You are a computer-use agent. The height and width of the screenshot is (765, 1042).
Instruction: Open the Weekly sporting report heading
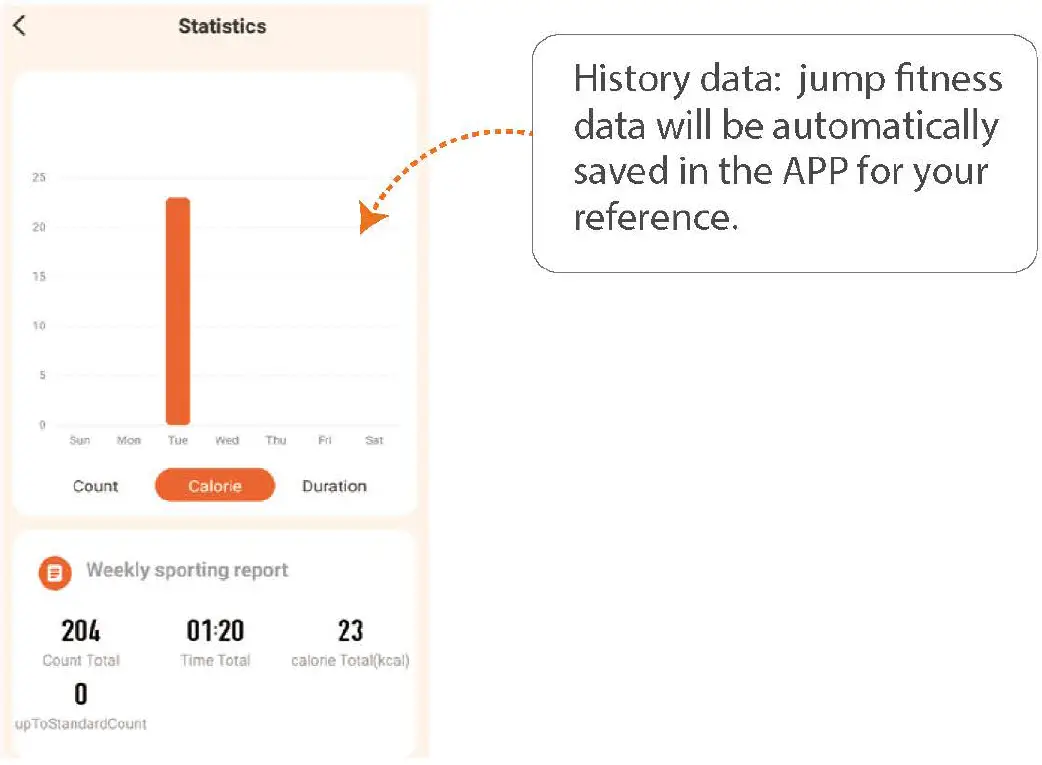click(187, 570)
